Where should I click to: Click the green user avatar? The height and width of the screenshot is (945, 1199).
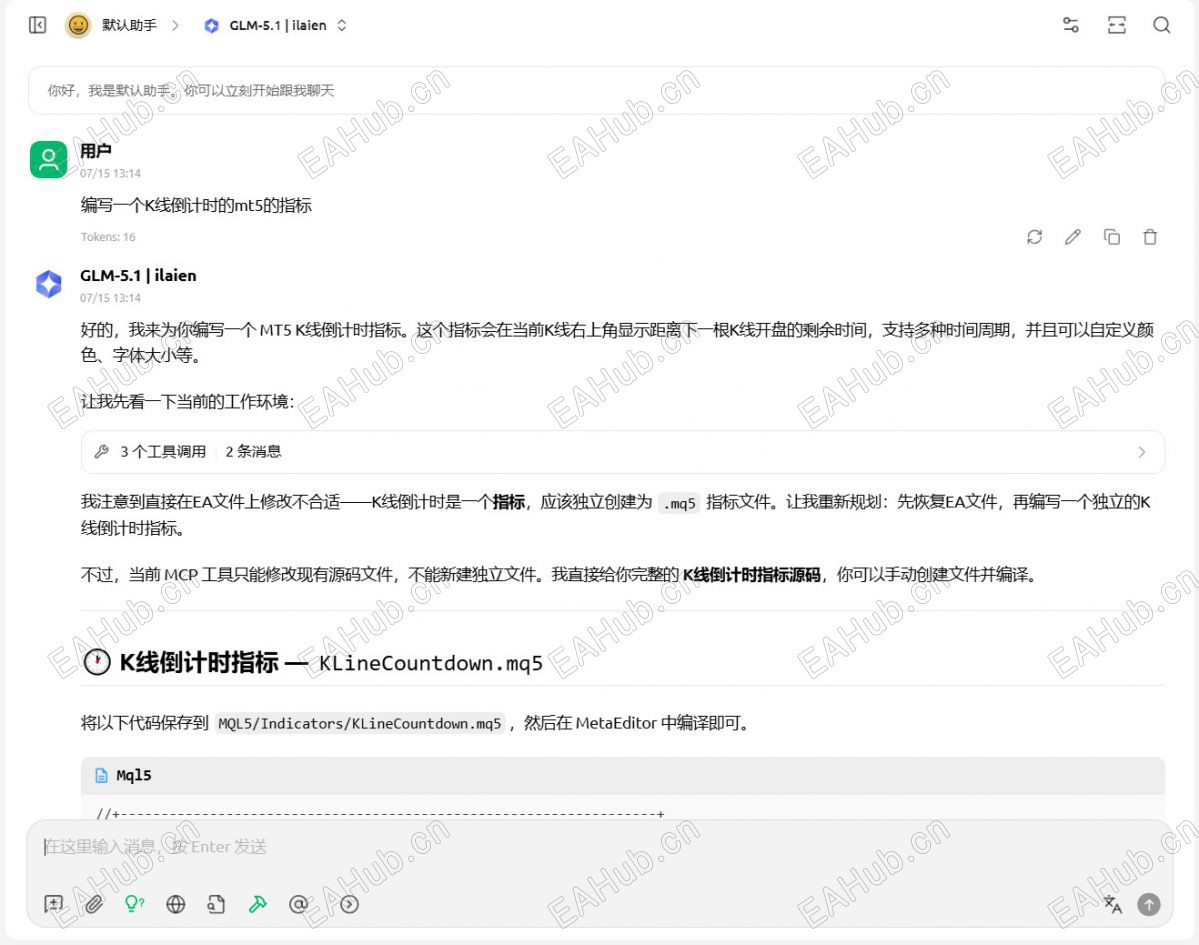point(48,159)
